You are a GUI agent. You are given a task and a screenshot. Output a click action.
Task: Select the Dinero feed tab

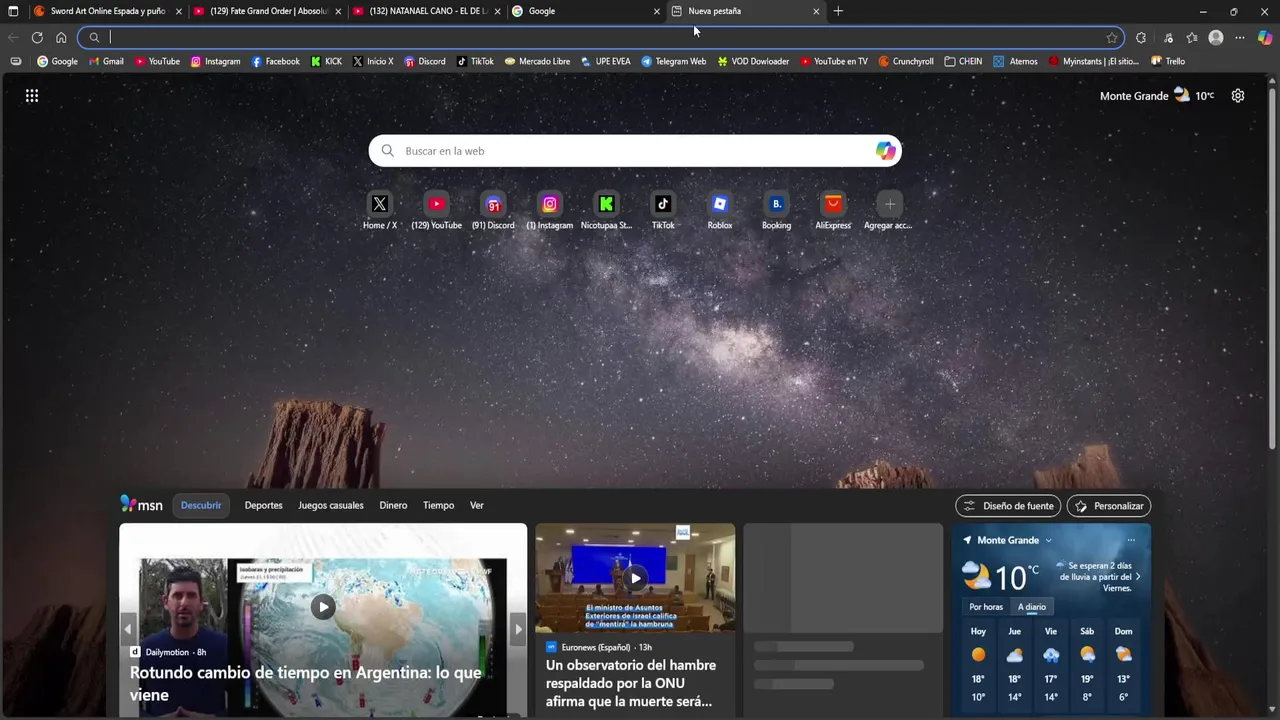tap(393, 505)
